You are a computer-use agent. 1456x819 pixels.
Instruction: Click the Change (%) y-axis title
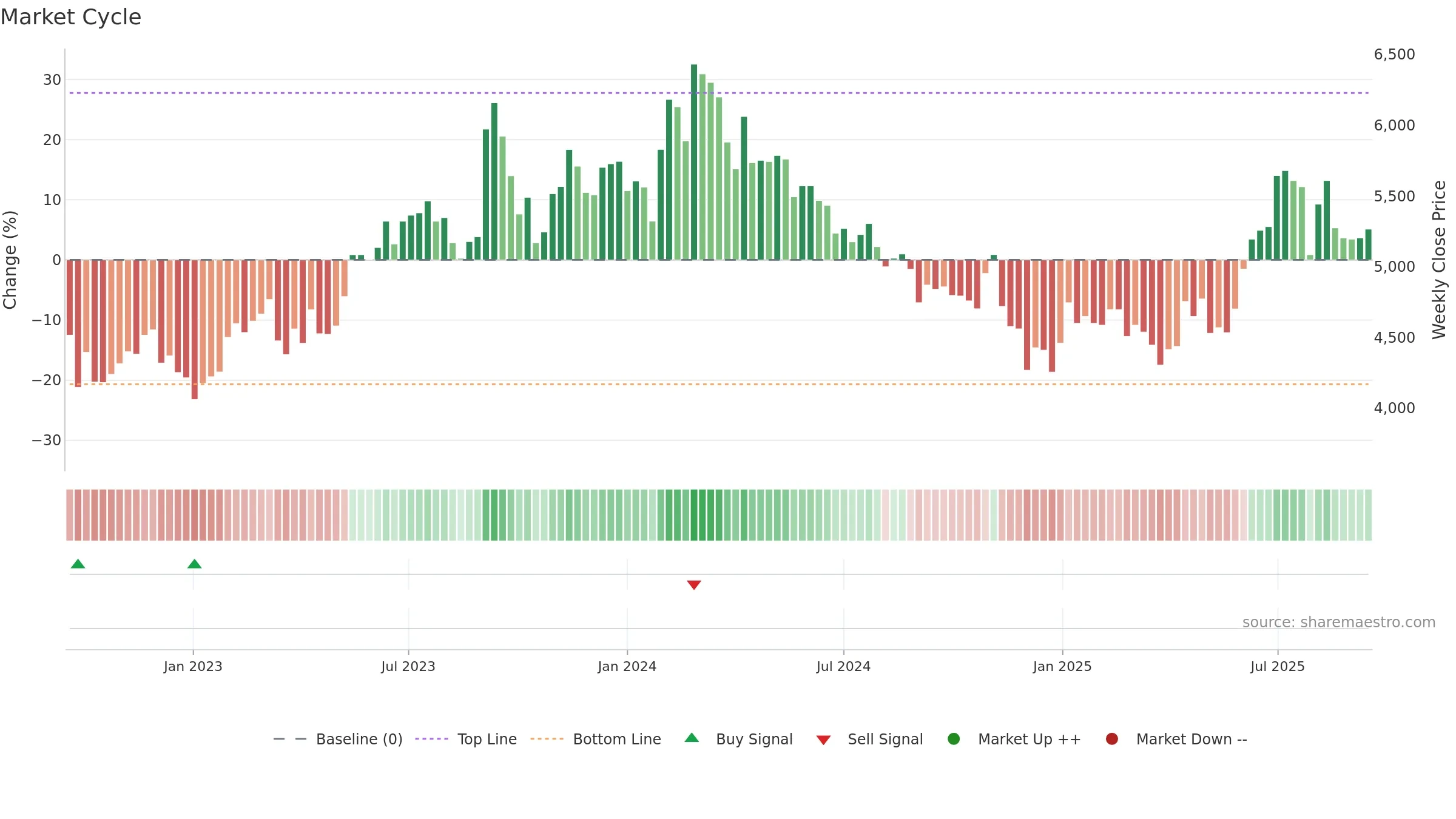[x=10, y=260]
